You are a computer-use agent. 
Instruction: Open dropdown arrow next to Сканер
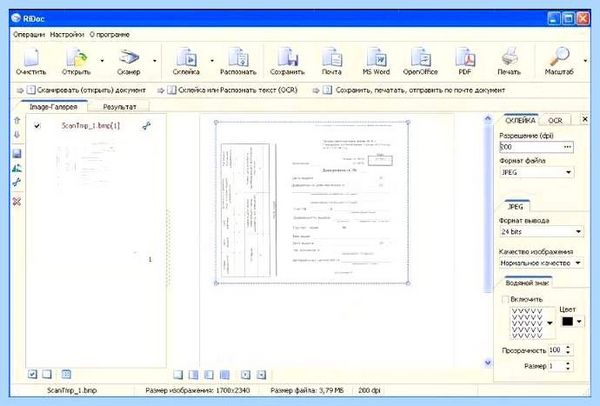tap(155, 60)
